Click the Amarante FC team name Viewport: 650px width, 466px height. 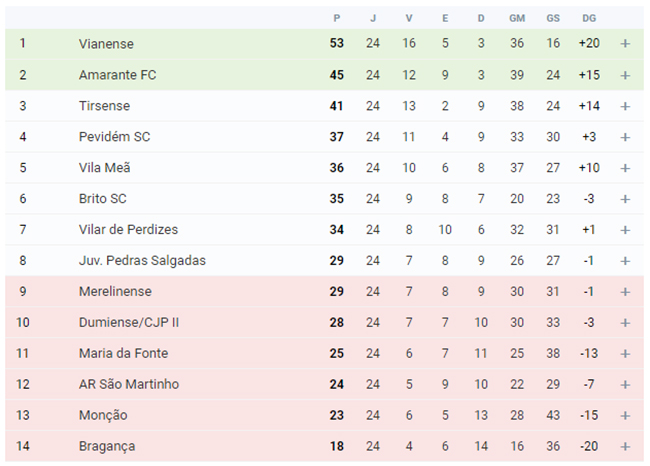tap(117, 75)
